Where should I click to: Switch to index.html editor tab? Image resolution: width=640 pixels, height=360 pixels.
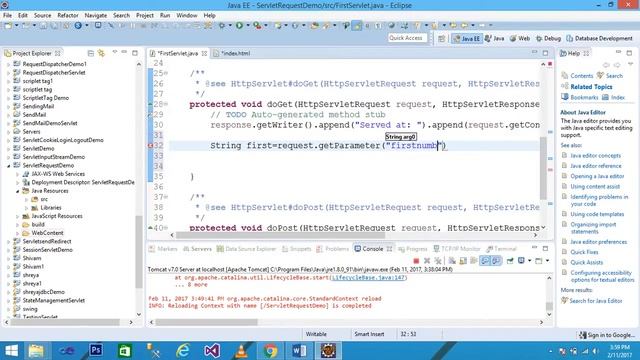233,53
